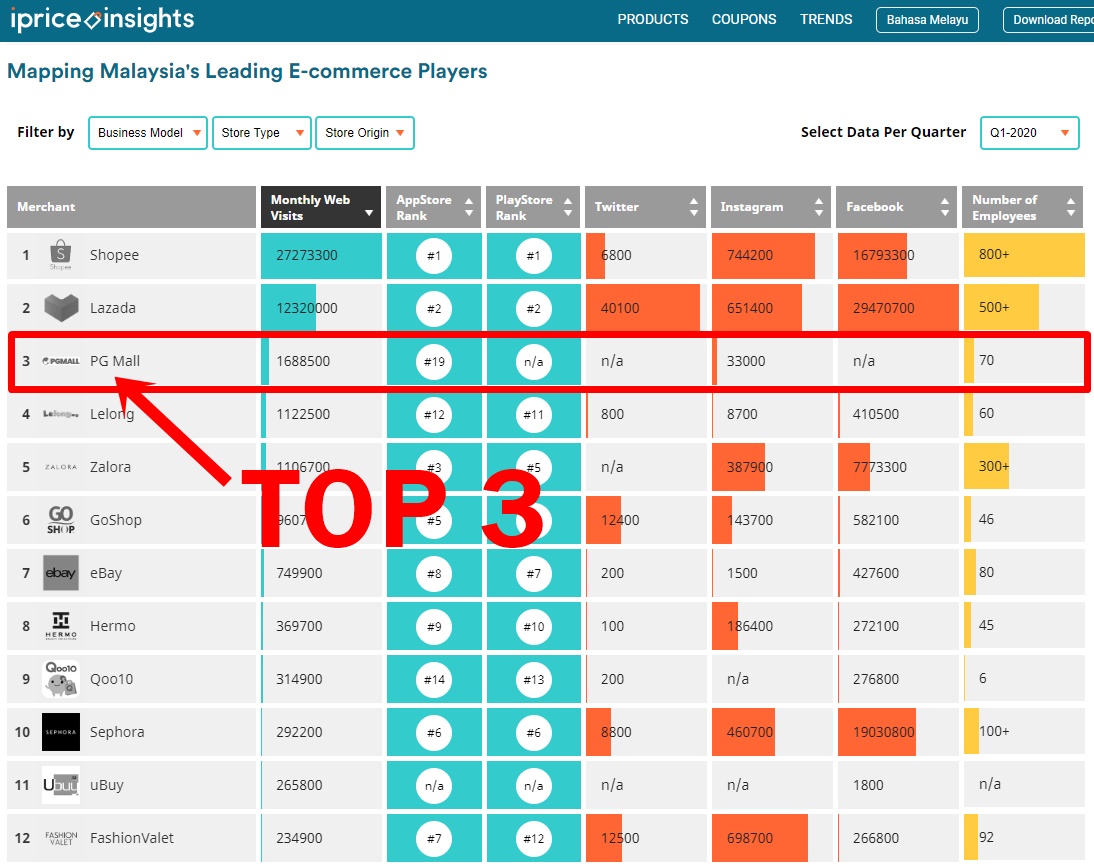Sort by Number of Employees column

(1023, 207)
